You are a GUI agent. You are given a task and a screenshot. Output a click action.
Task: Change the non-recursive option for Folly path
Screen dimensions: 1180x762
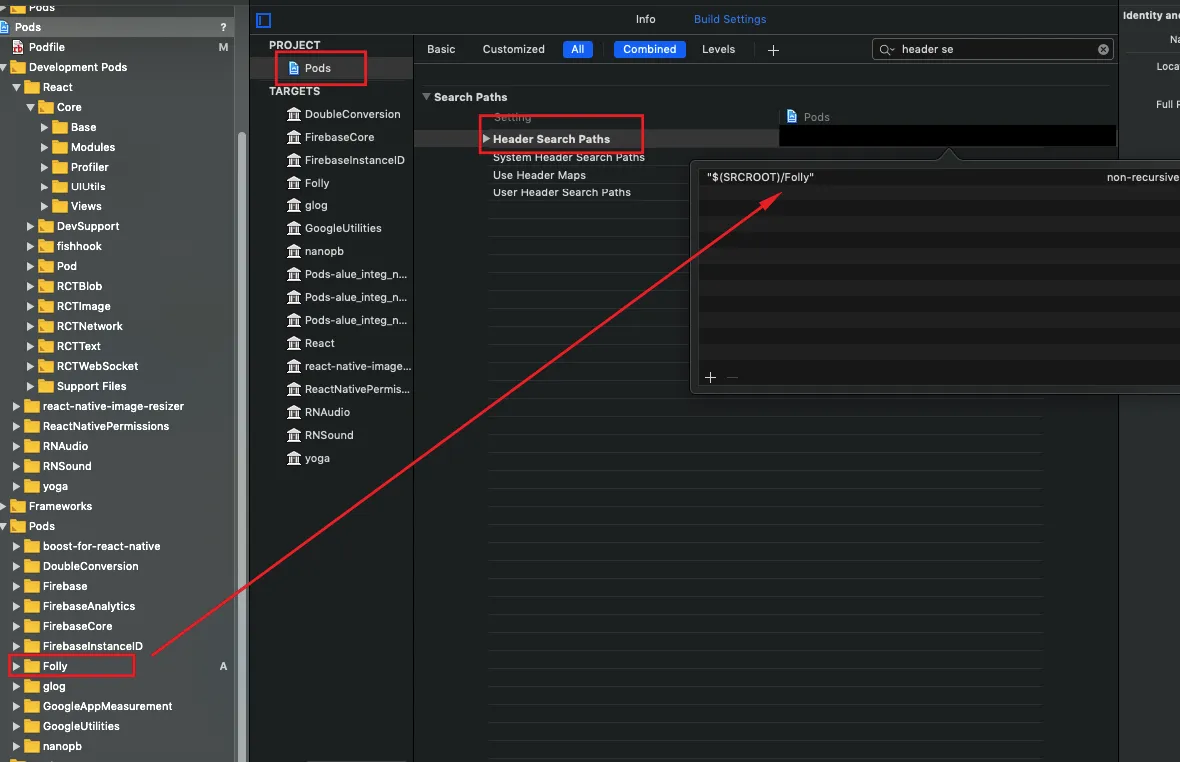click(1142, 178)
